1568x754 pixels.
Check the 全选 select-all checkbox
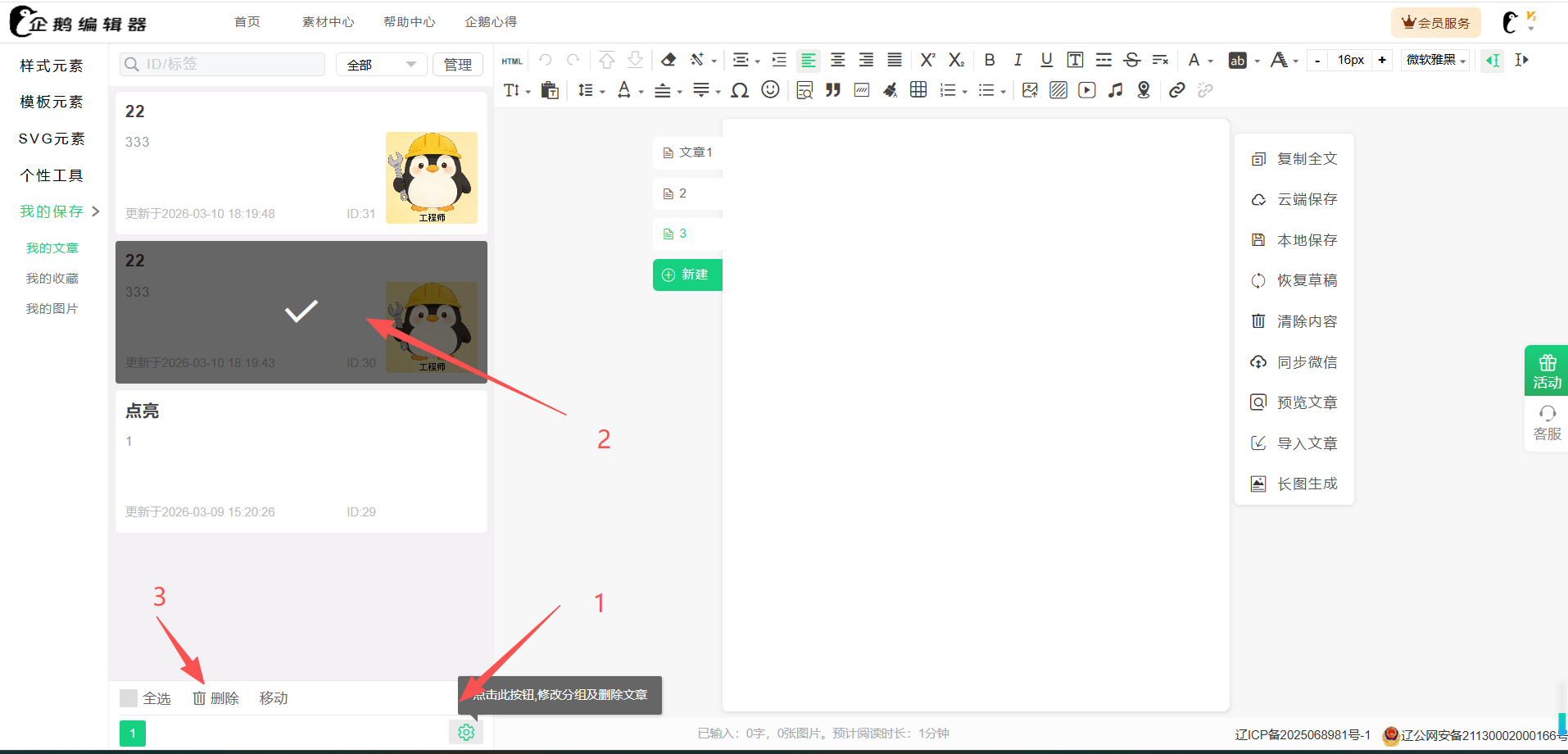[129, 698]
